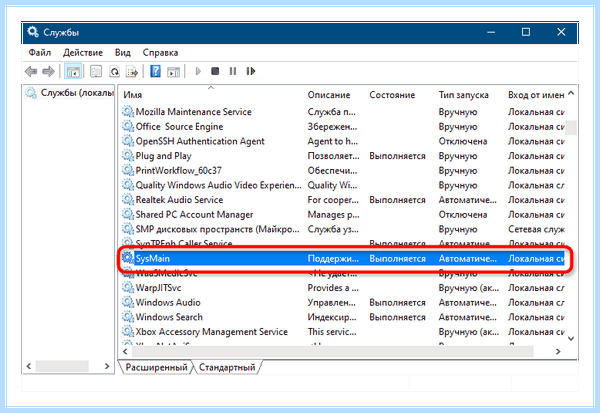The image size is (600, 413).
Task: Select the Mozilla Maintenance Service row
Action: pos(343,112)
